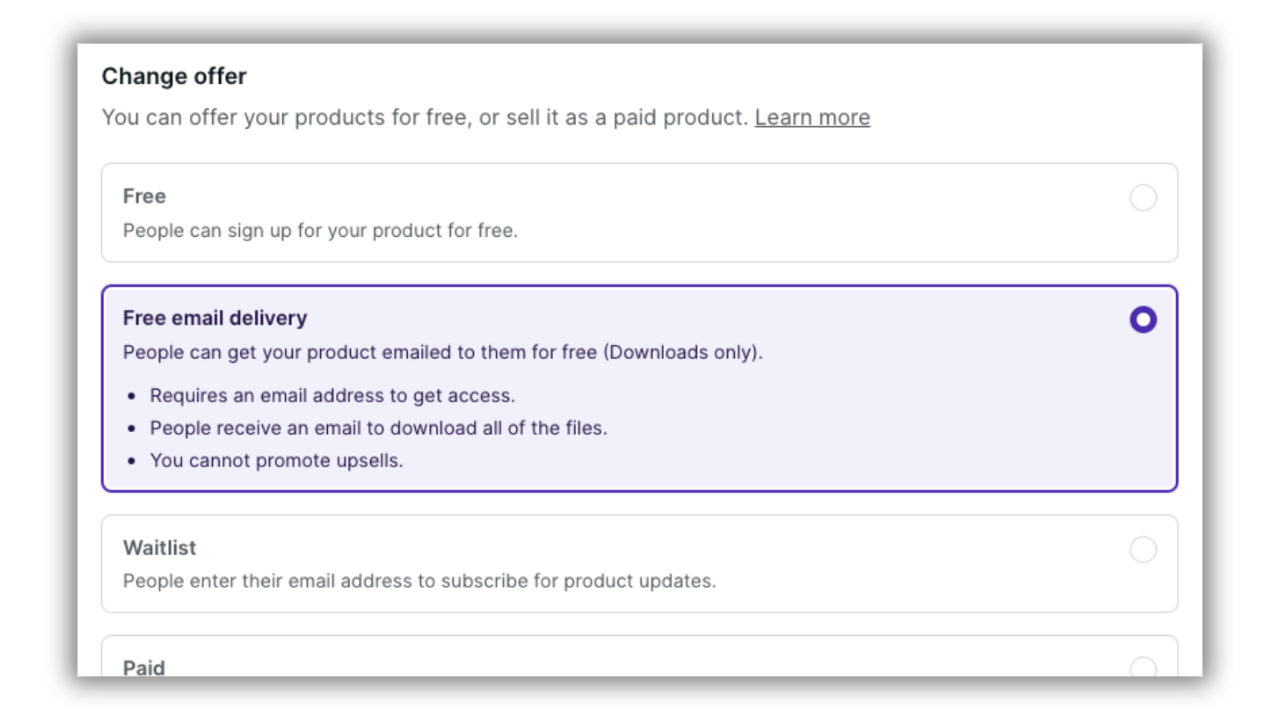
Task: Choose the Waitlist radio button
Action: coord(1143,549)
